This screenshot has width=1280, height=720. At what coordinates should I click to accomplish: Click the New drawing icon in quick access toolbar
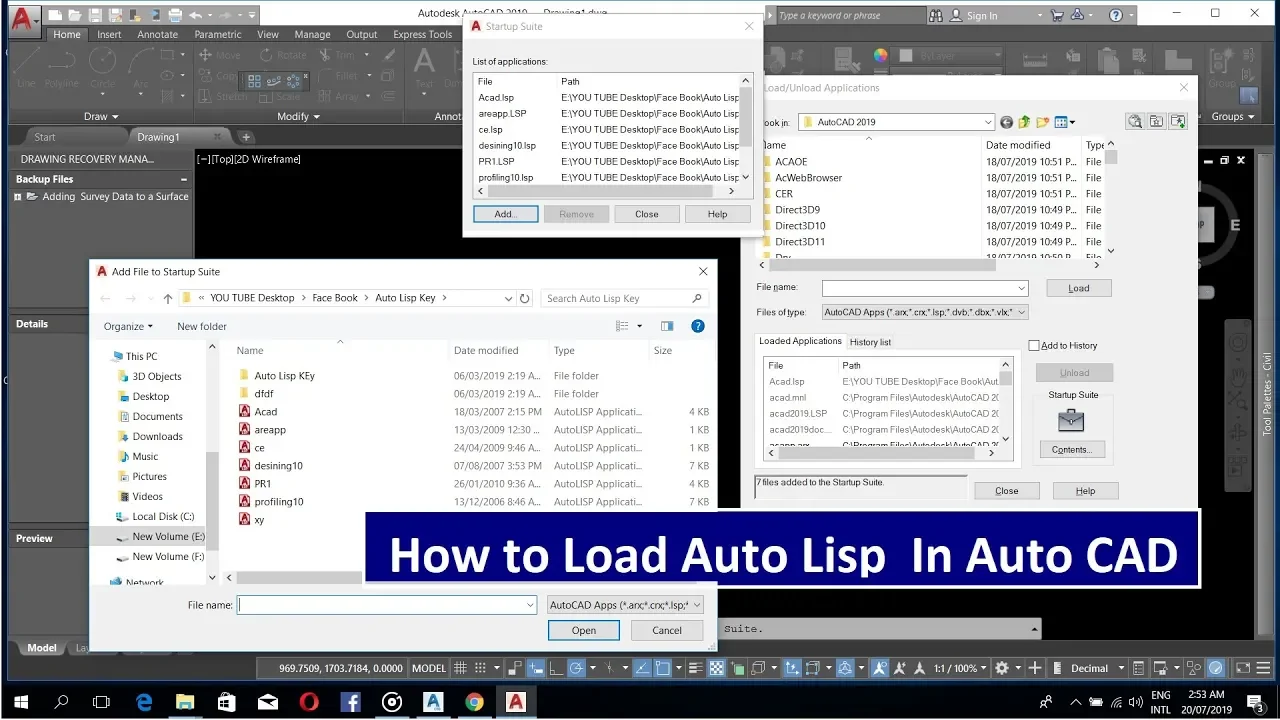pyautogui.click(x=54, y=15)
